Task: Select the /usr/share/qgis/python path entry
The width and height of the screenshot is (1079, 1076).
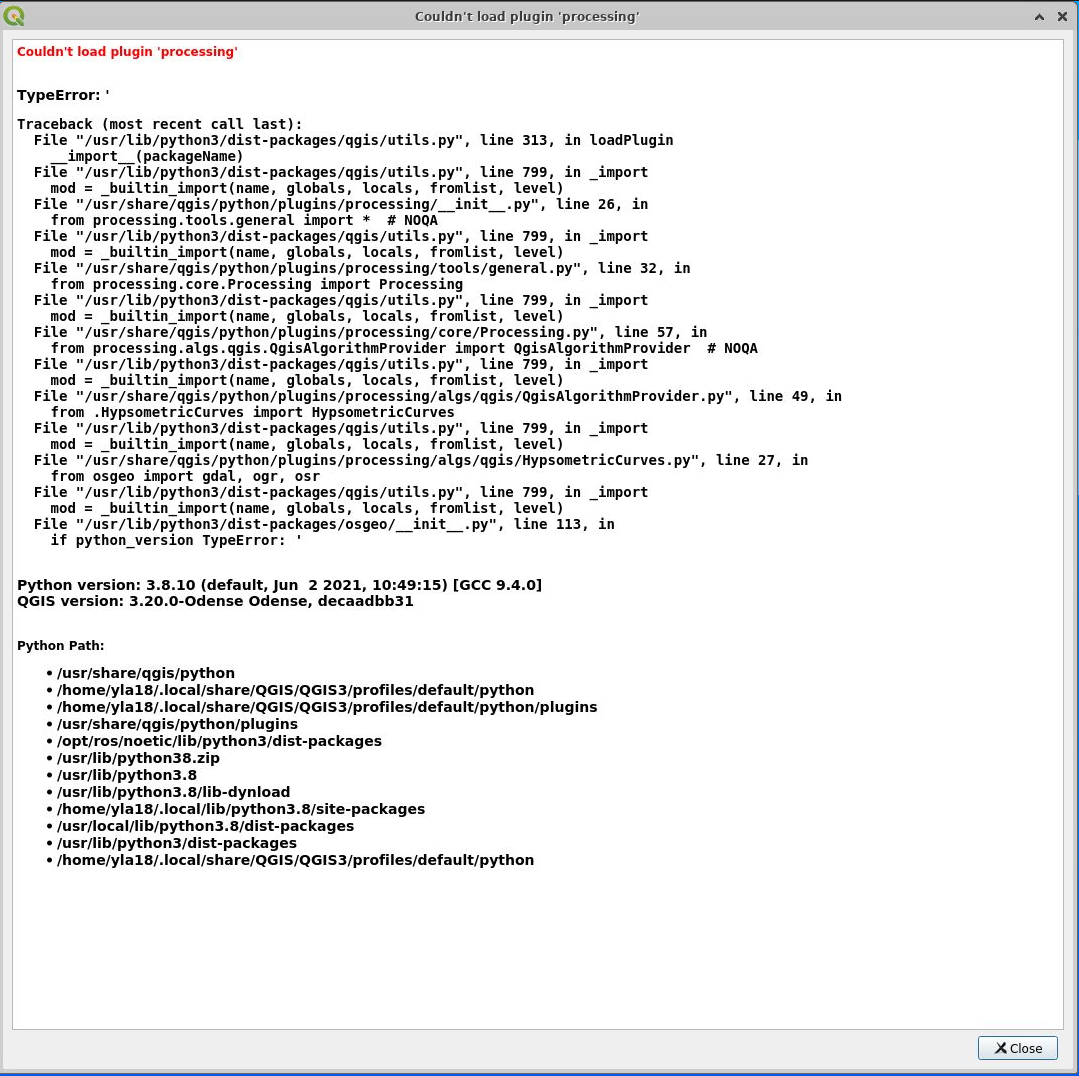Action: (x=146, y=673)
